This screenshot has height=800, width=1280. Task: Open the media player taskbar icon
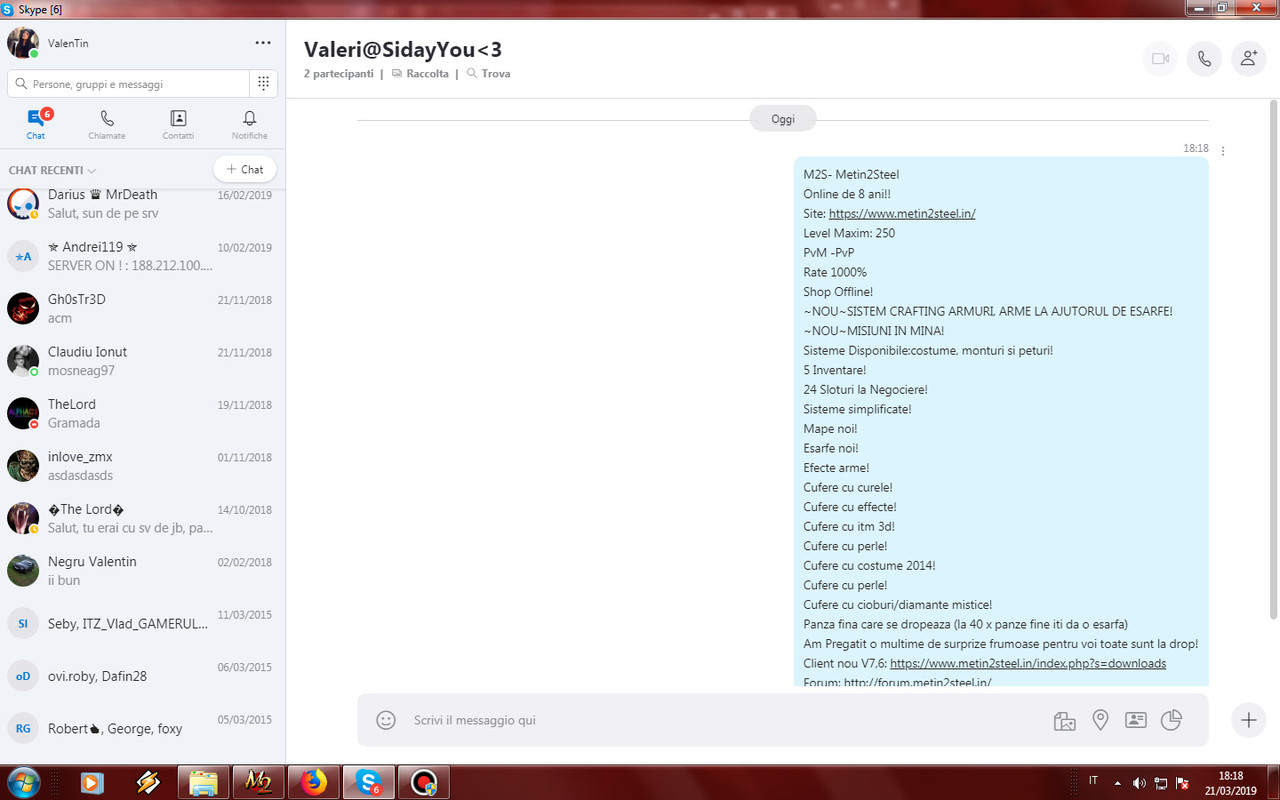click(x=92, y=782)
